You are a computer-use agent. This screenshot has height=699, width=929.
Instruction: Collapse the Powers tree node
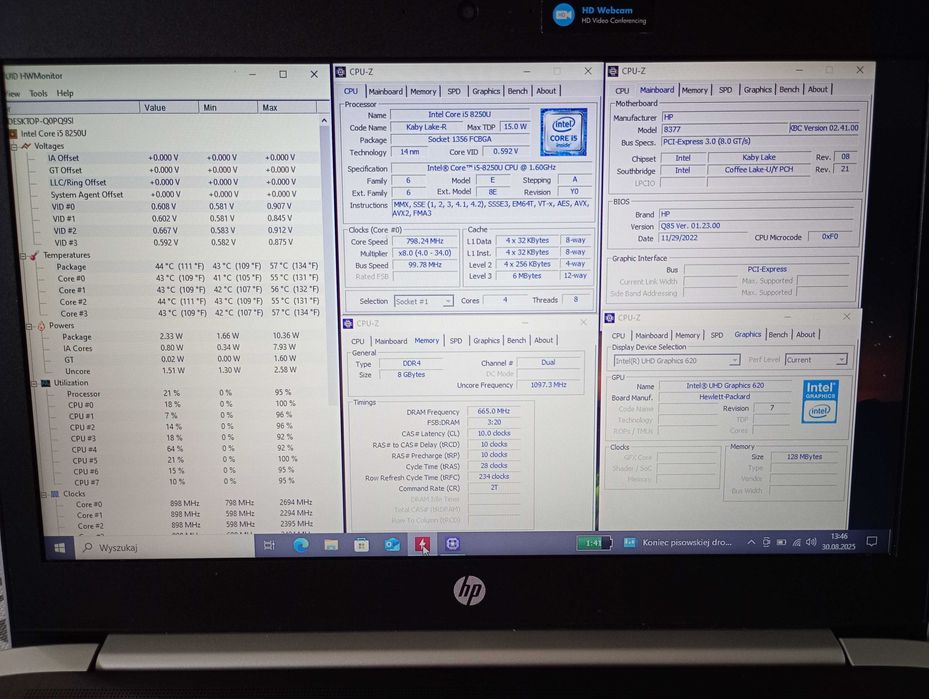[x=29, y=326]
